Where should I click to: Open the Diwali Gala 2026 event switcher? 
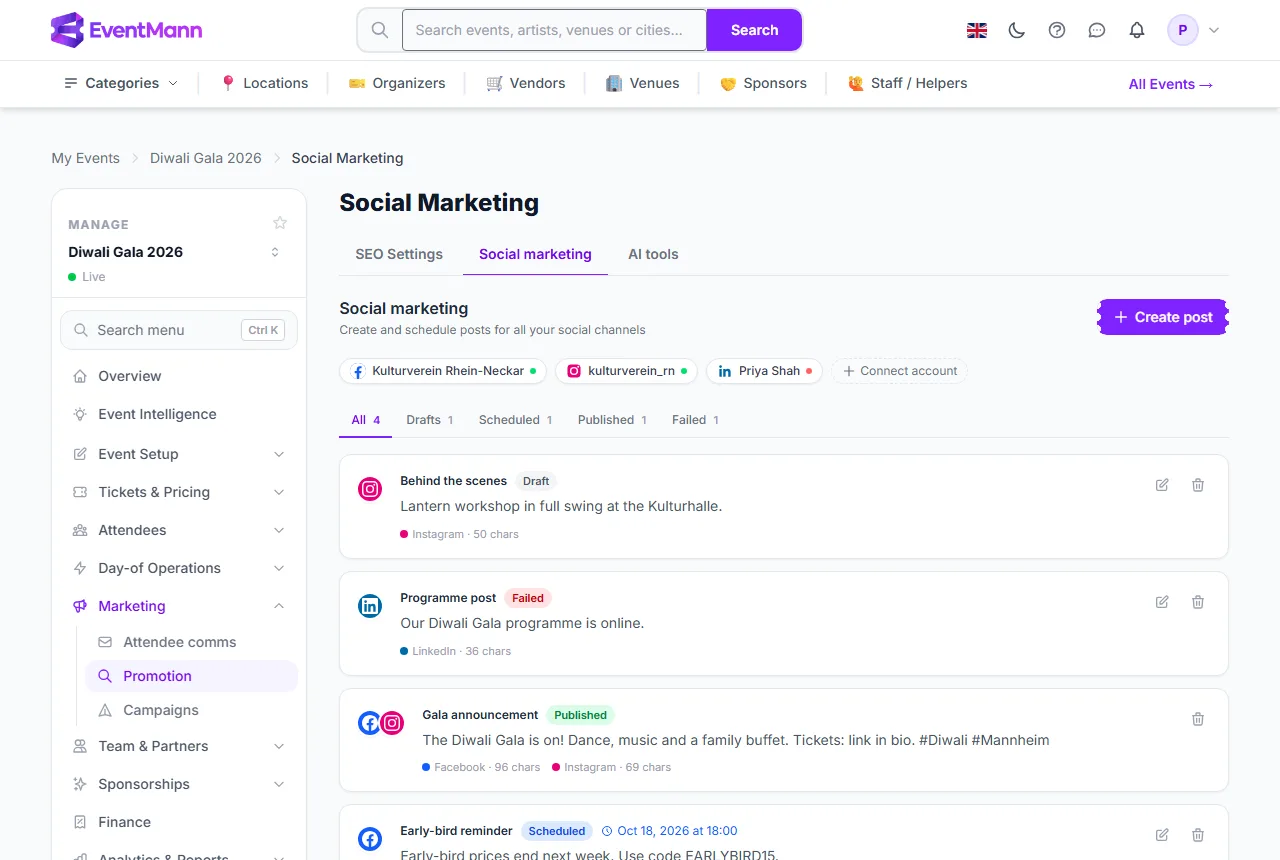point(275,252)
